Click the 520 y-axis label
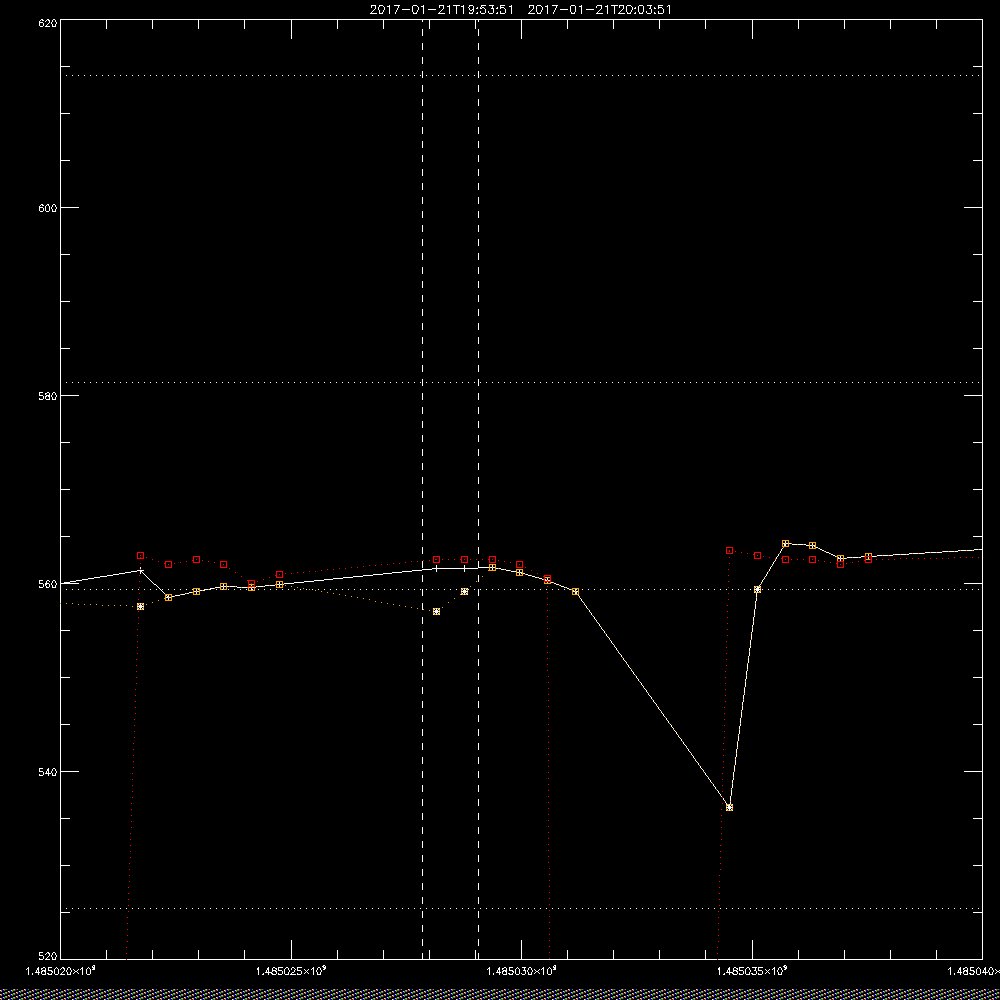This screenshot has height=1000, width=1000. tap(48, 957)
